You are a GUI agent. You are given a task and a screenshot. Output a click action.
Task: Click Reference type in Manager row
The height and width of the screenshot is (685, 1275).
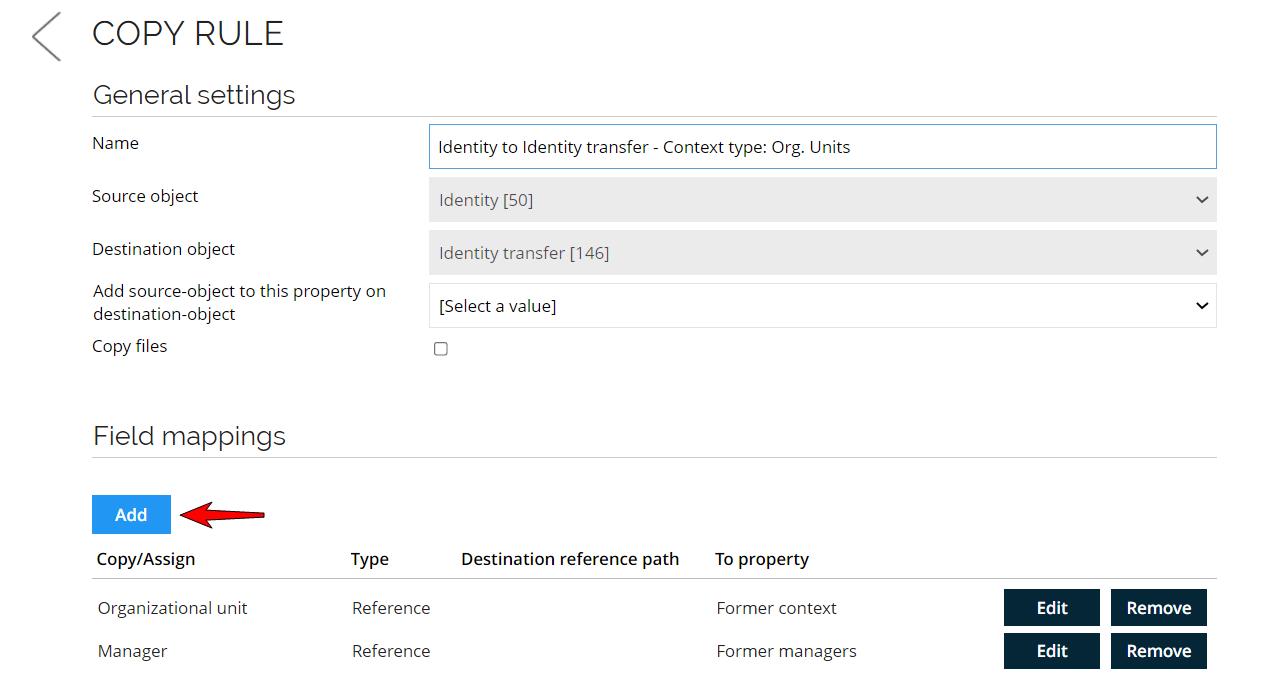click(x=391, y=651)
